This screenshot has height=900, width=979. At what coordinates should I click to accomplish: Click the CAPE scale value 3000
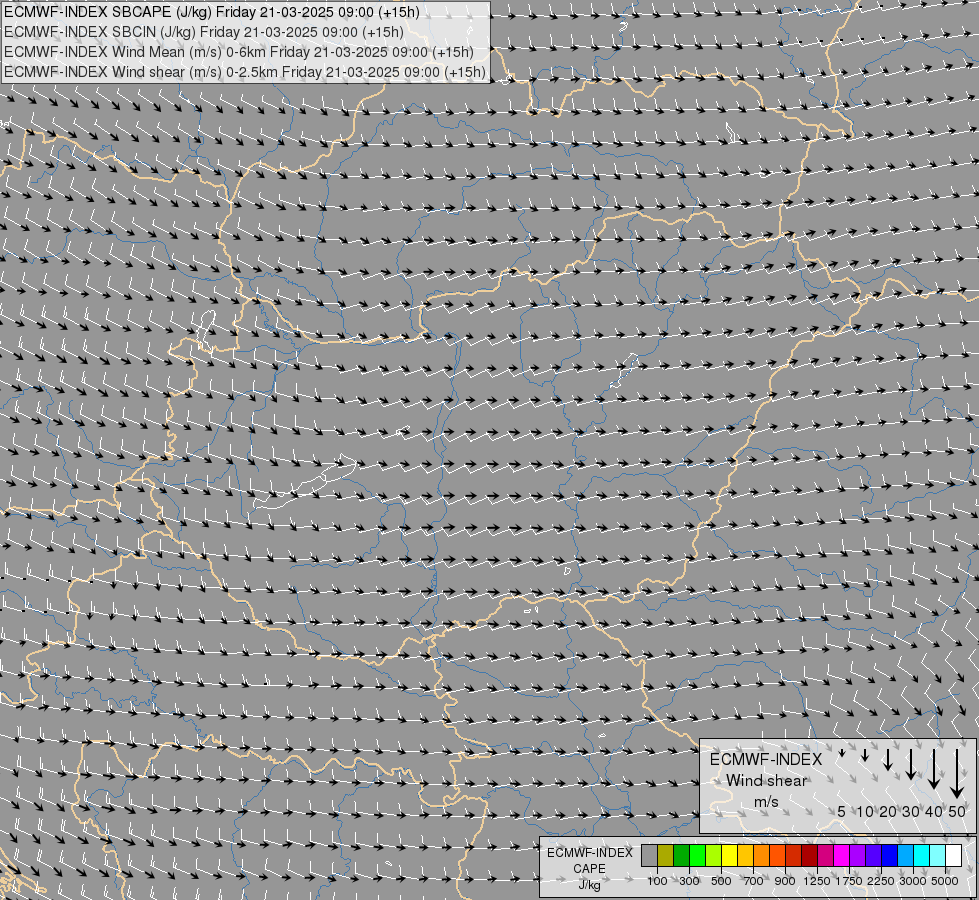pos(913,881)
